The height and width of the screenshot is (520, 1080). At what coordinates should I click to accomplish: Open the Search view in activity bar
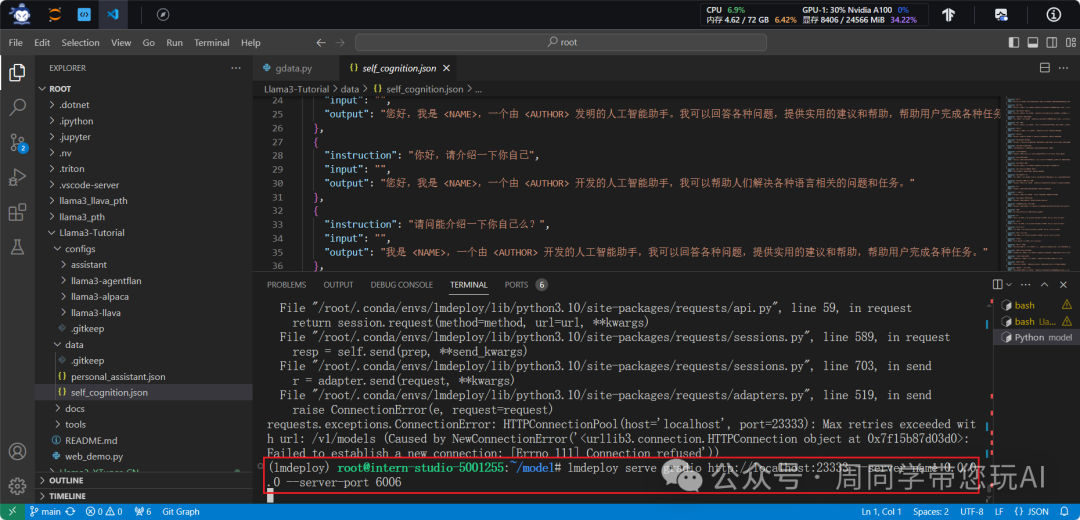17,107
